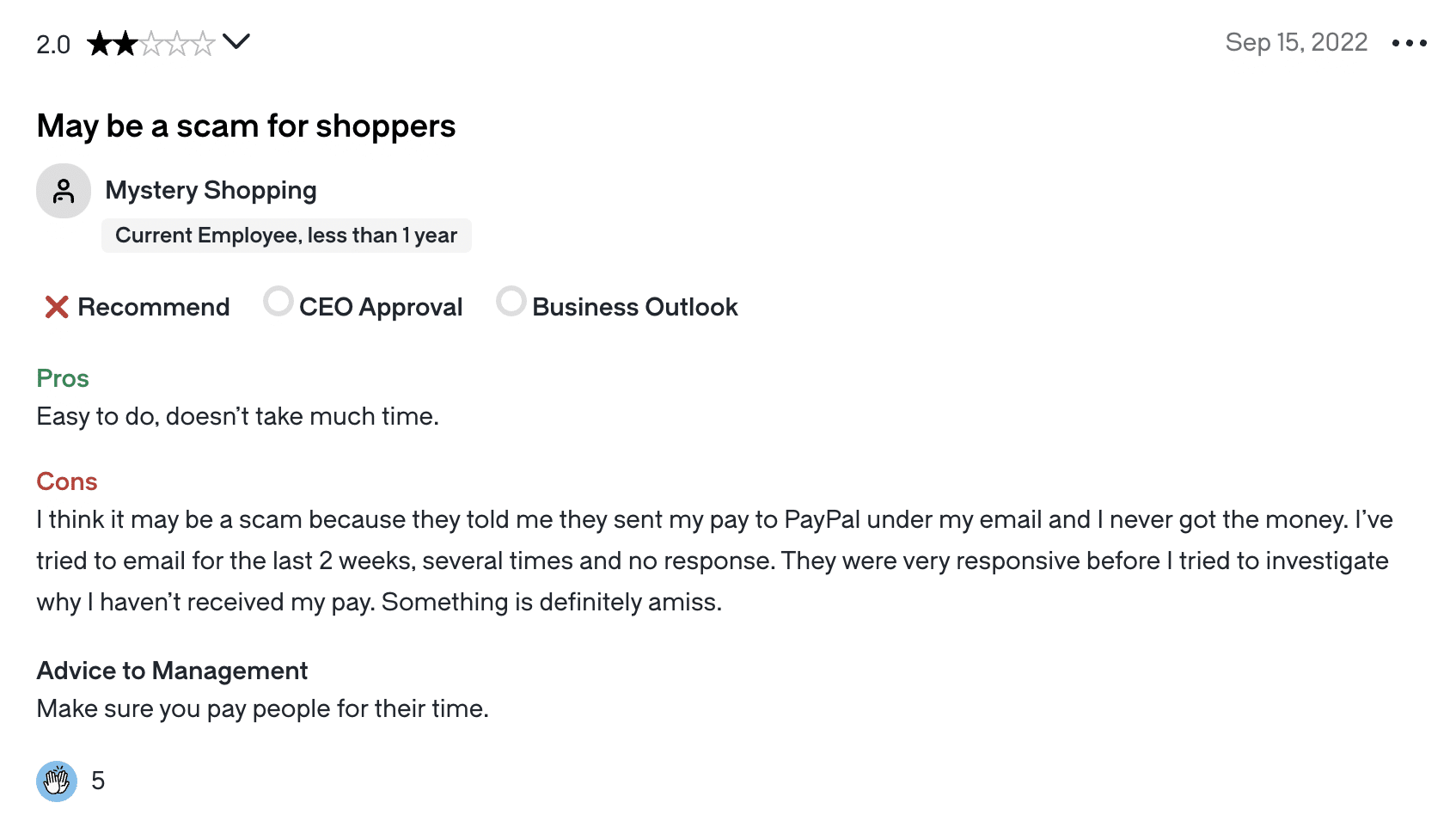Click the two-star rating icons
The height and width of the screenshot is (815, 1456).
click(151, 43)
